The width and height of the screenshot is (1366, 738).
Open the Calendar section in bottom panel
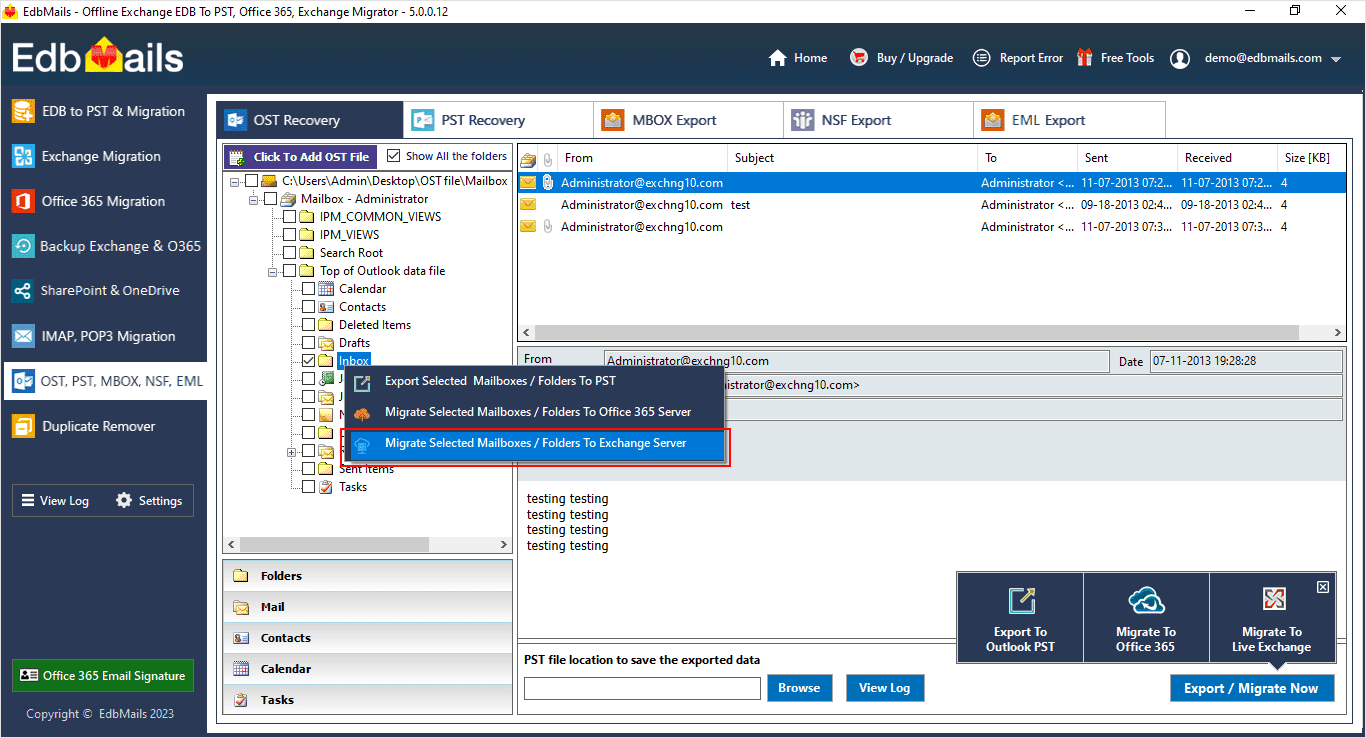pyautogui.click(x=367, y=669)
